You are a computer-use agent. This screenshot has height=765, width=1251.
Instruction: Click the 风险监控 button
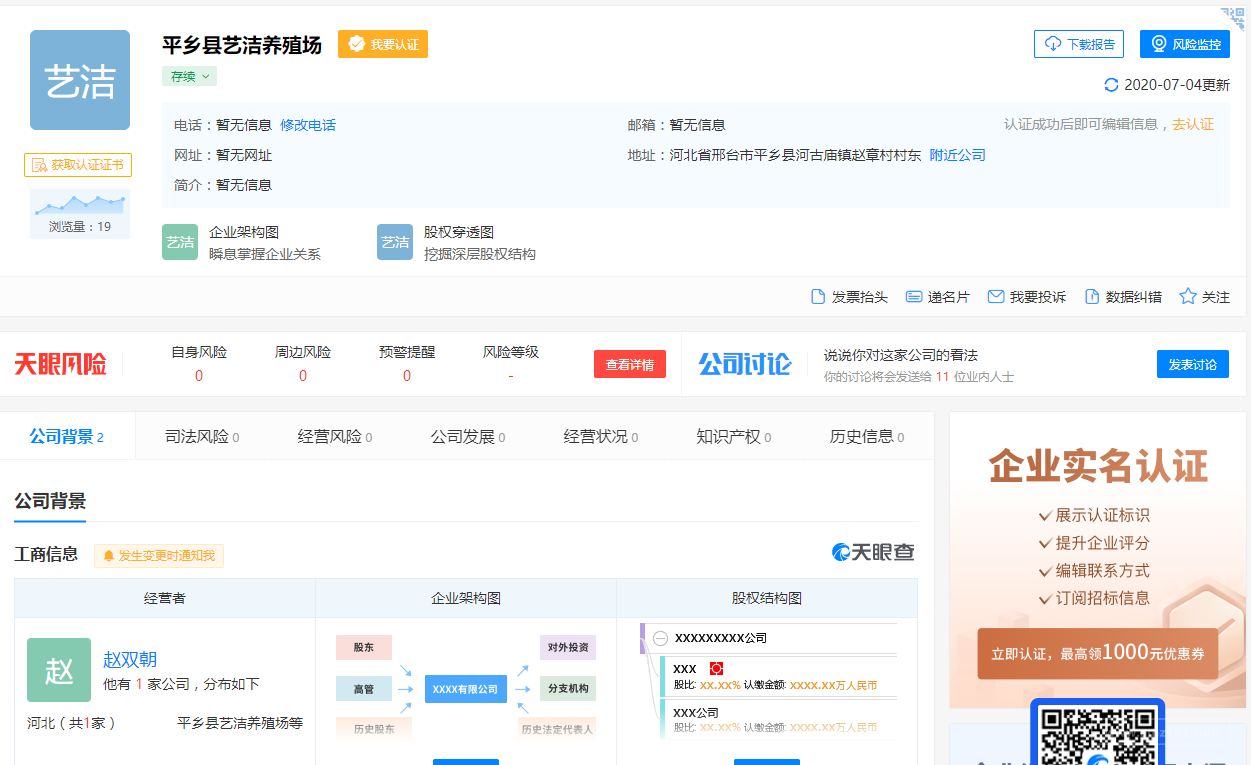(1184, 44)
